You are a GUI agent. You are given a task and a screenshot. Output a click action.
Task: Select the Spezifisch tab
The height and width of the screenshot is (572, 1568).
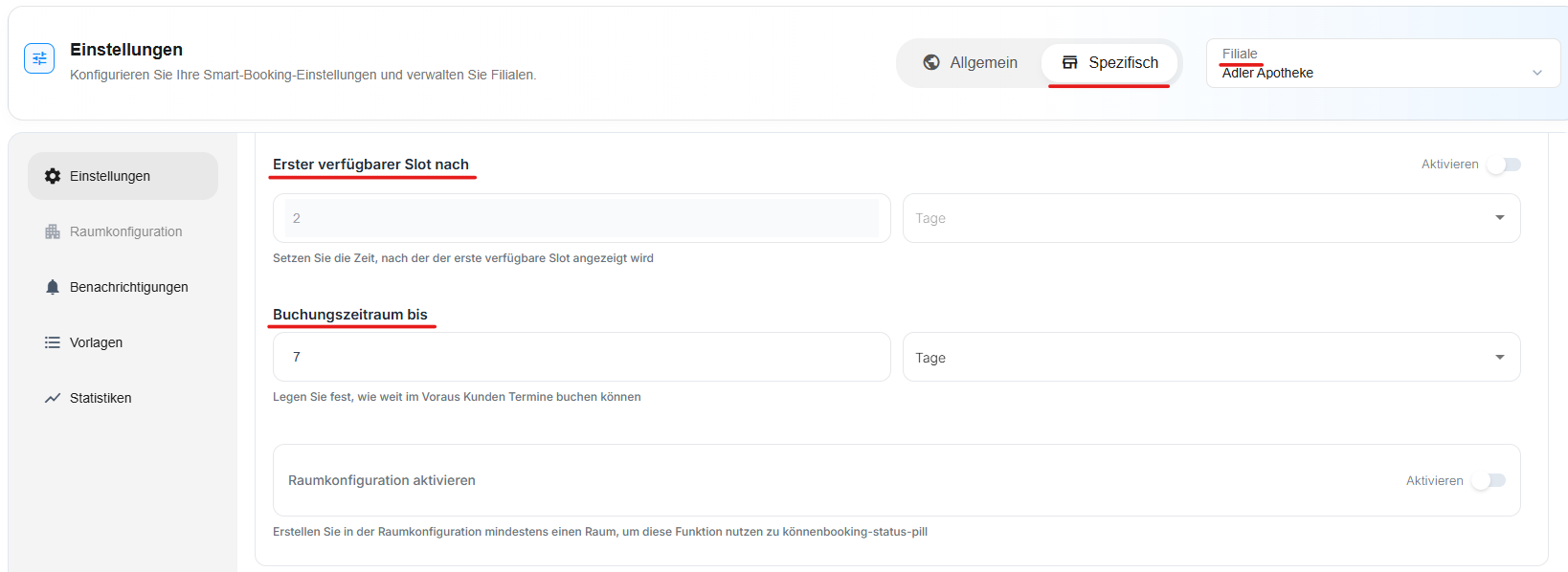click(1109, 62)
